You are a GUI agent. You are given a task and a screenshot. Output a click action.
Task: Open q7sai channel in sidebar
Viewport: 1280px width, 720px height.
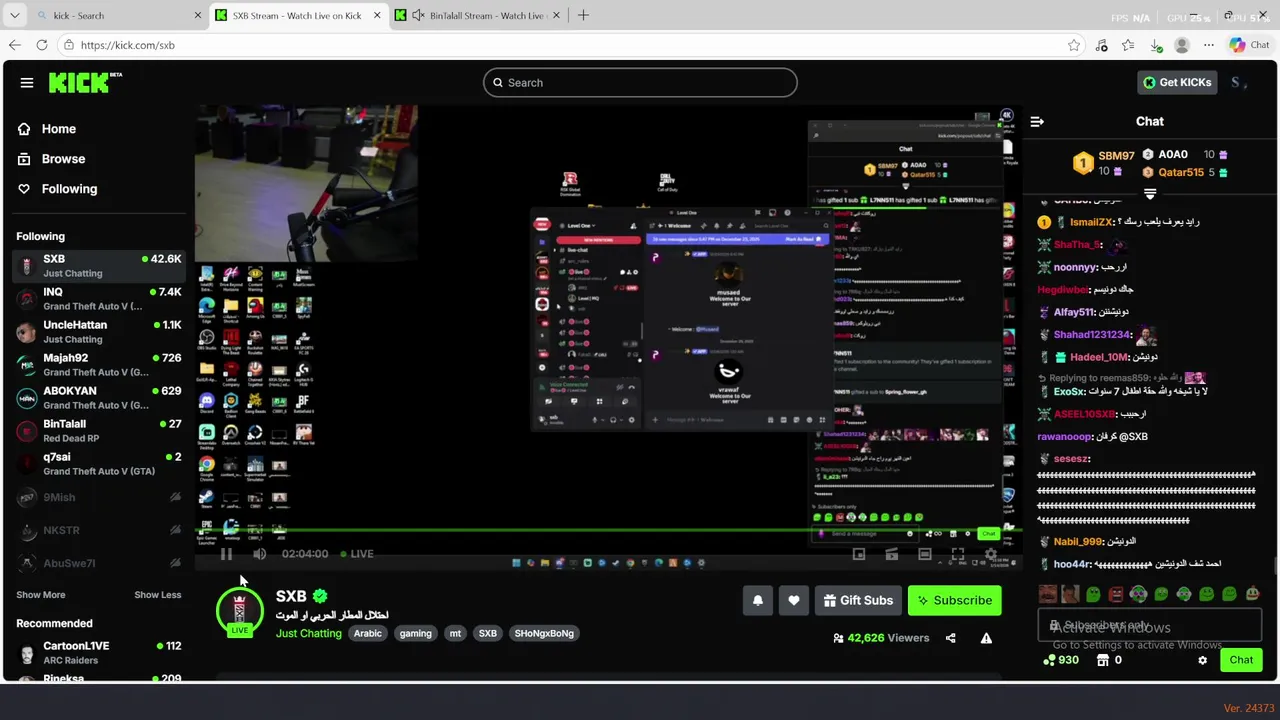coord(98,464)
